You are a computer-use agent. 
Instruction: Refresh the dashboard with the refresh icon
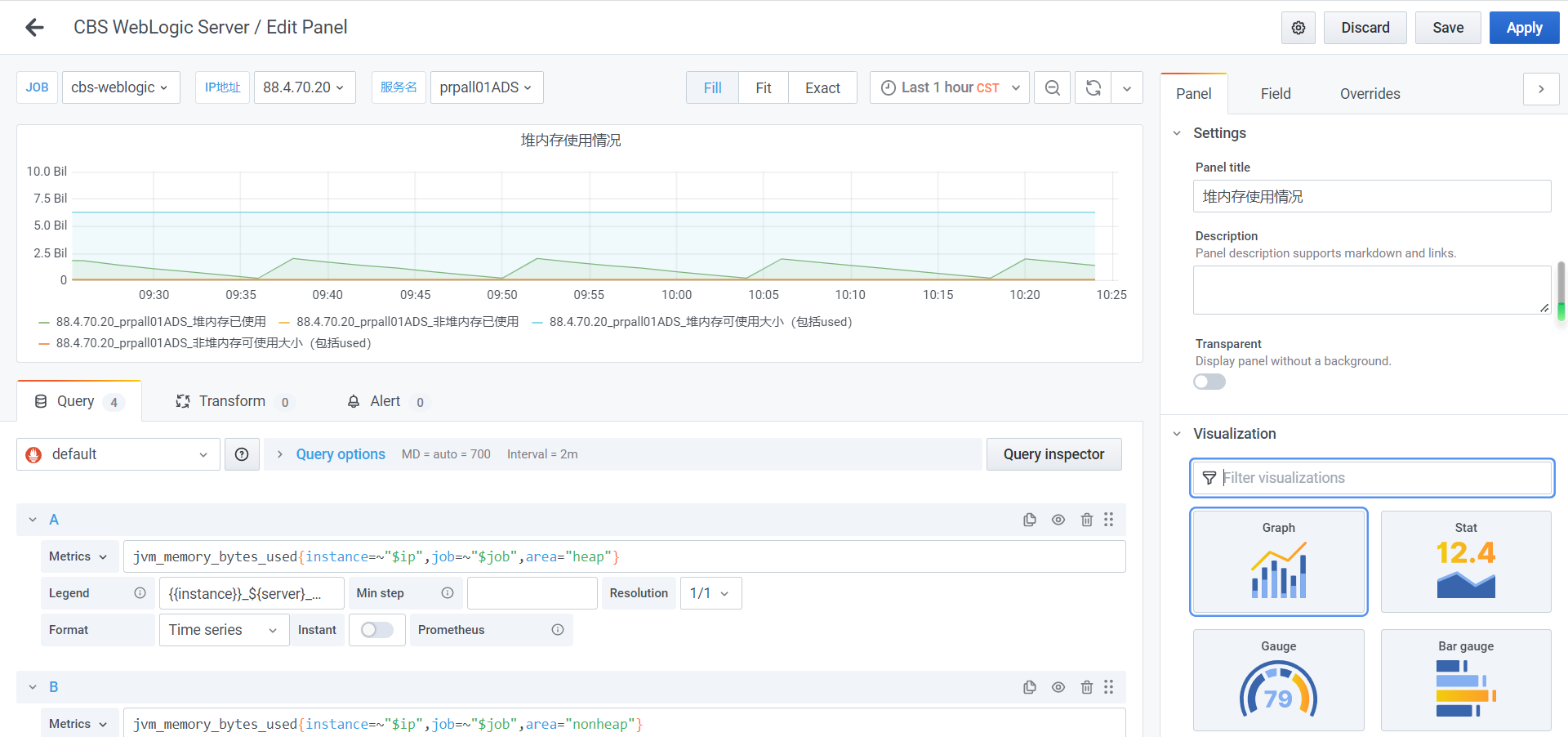coord(1094,87)
